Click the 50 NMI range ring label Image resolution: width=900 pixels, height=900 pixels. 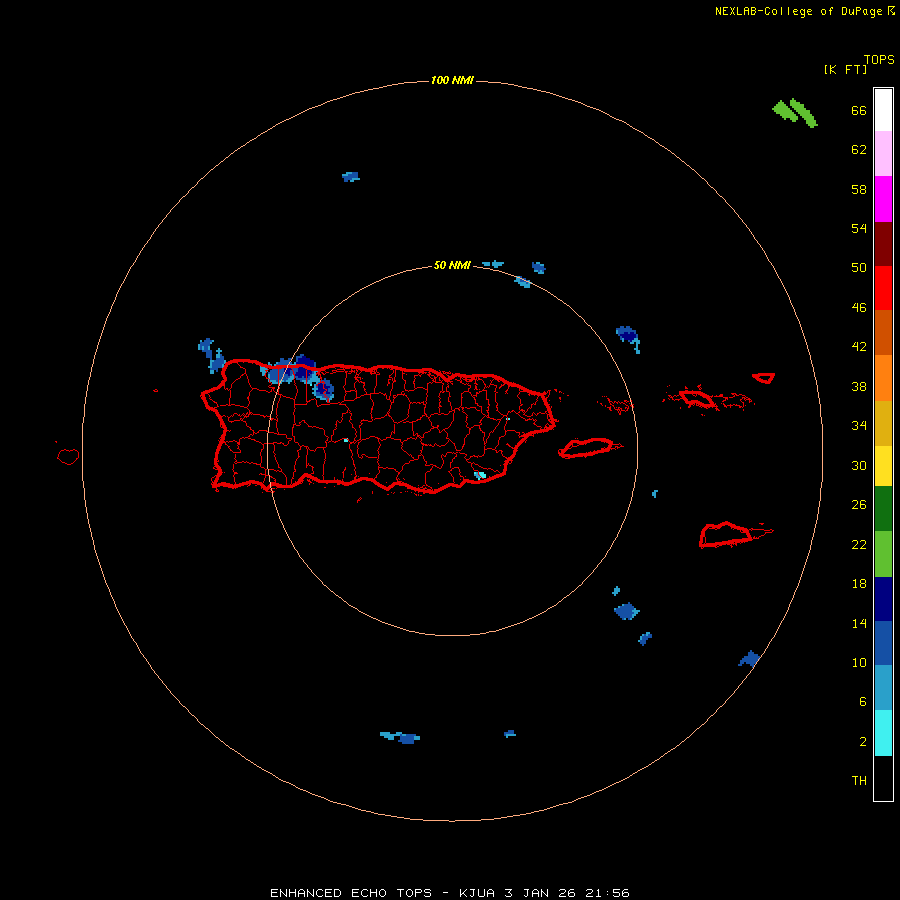[x=452, y=265]
